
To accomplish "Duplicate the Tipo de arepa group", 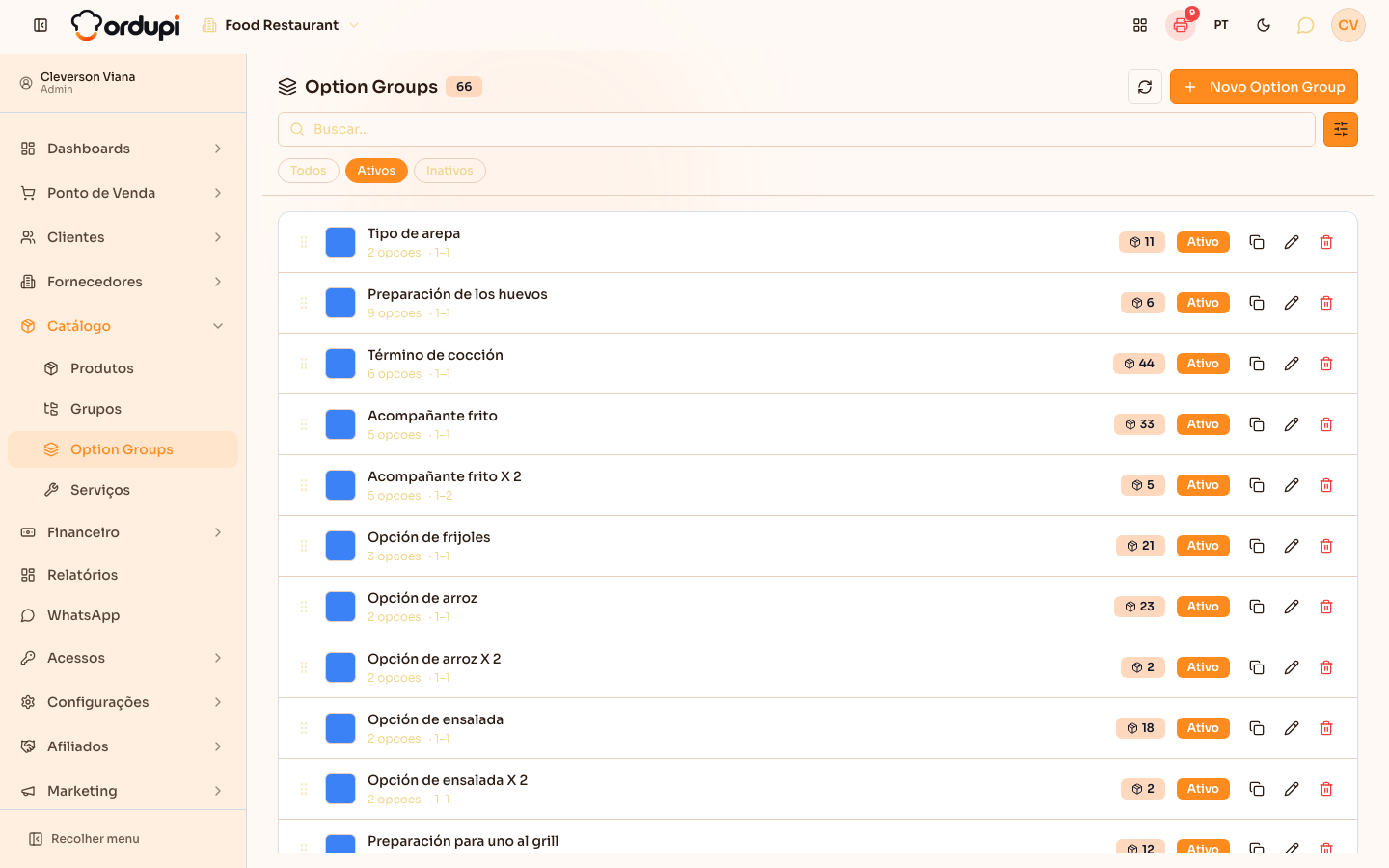I will point(1257,242).
